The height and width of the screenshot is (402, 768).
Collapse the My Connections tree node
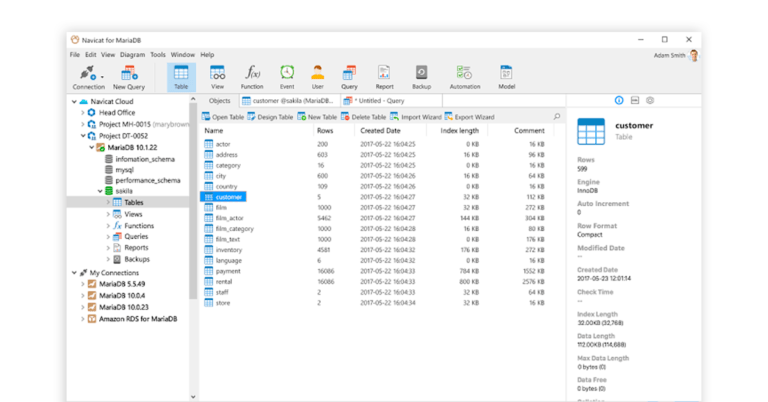coord(73,272)
